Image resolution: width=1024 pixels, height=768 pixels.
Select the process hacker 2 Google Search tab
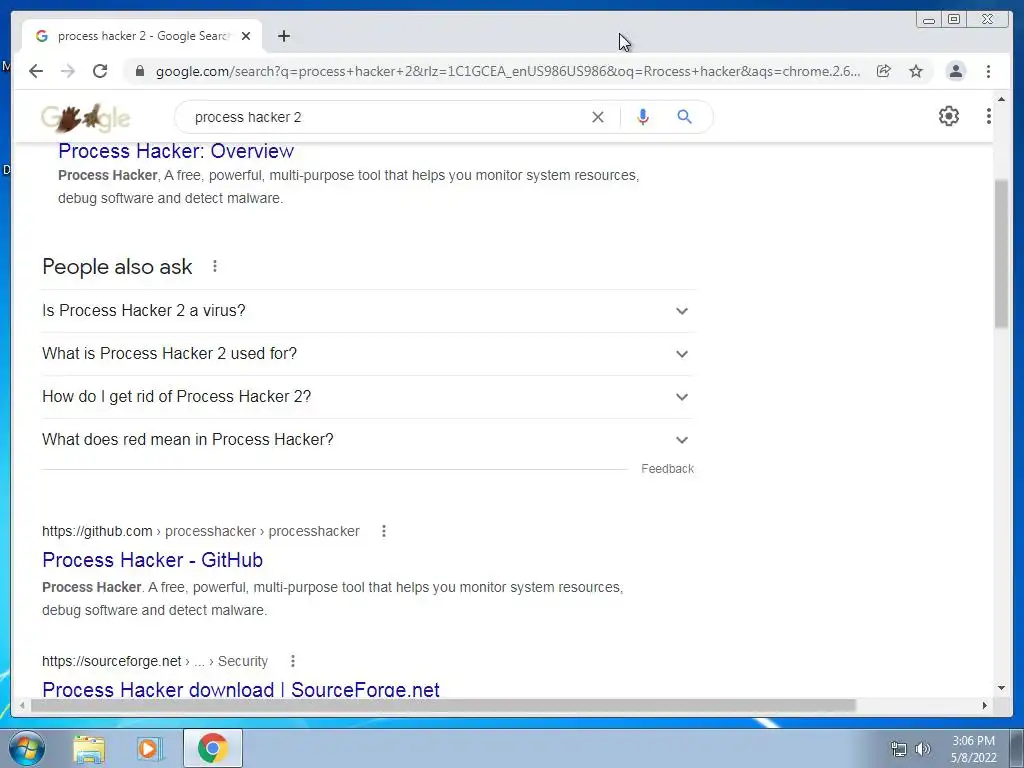click(142, 36)
